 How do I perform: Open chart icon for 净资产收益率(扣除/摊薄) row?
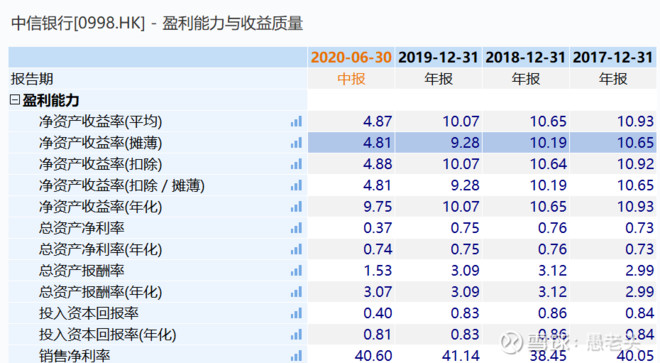pos(296,185)
